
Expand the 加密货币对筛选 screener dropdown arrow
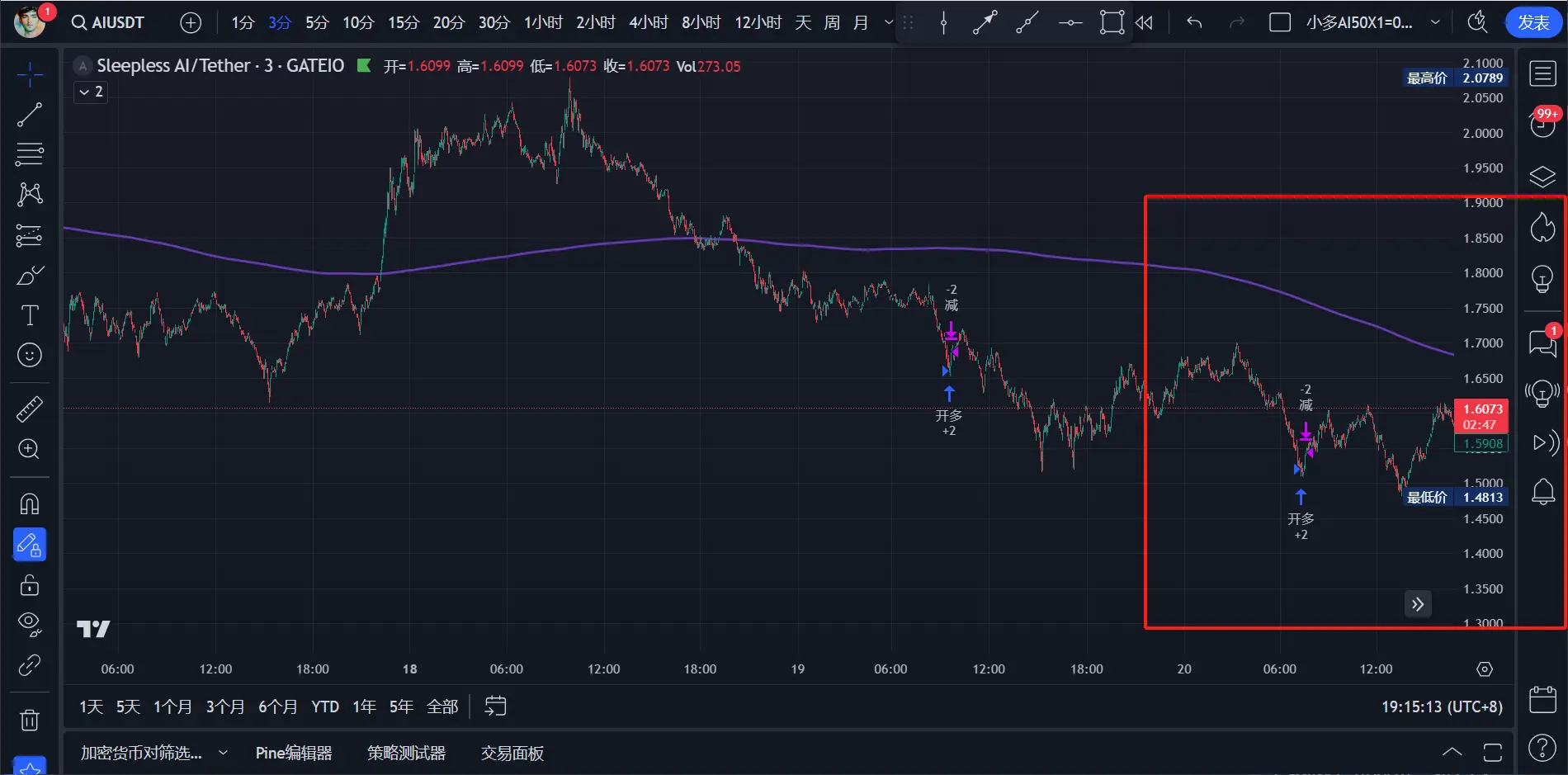223,753
